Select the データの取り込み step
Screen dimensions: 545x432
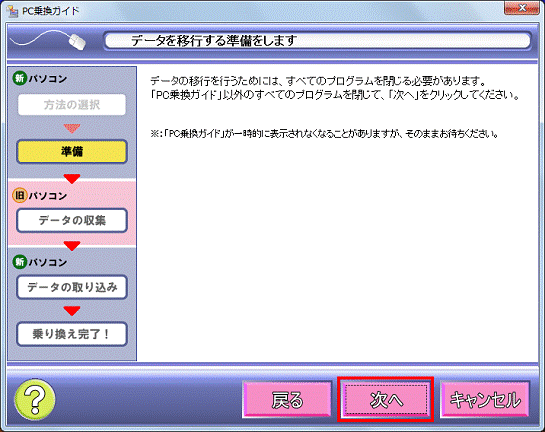point(72,287)
